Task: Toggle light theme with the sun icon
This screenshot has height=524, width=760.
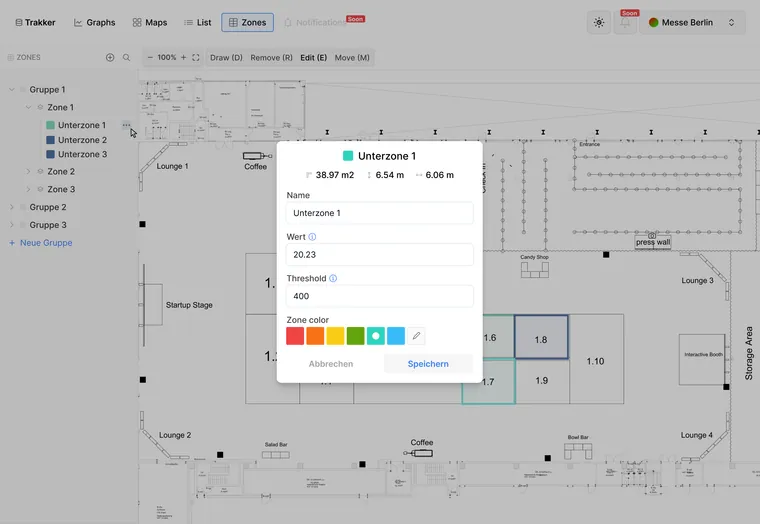Action: coord(599,22)
